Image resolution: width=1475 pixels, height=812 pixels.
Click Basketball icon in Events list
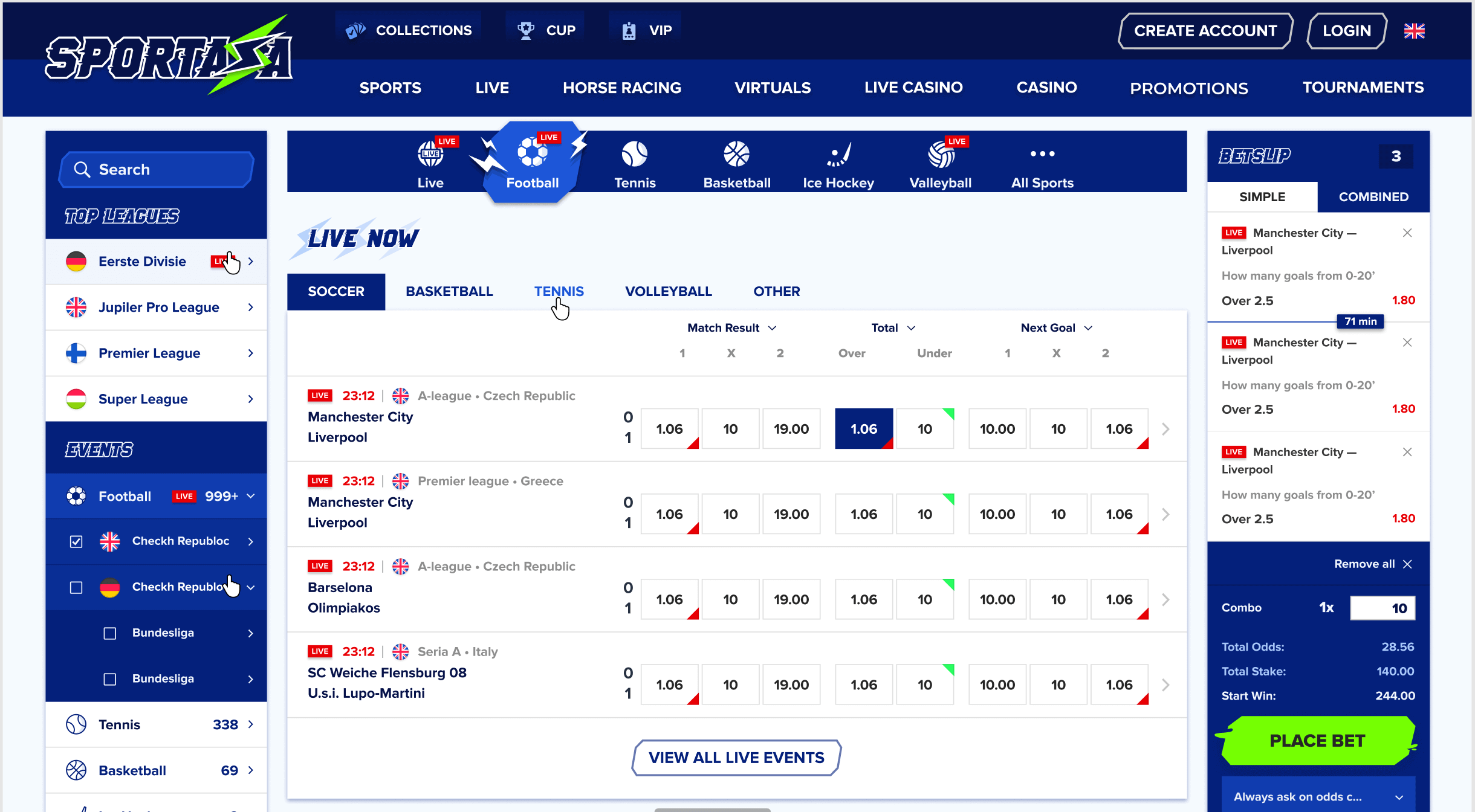[x=76, y=770]
